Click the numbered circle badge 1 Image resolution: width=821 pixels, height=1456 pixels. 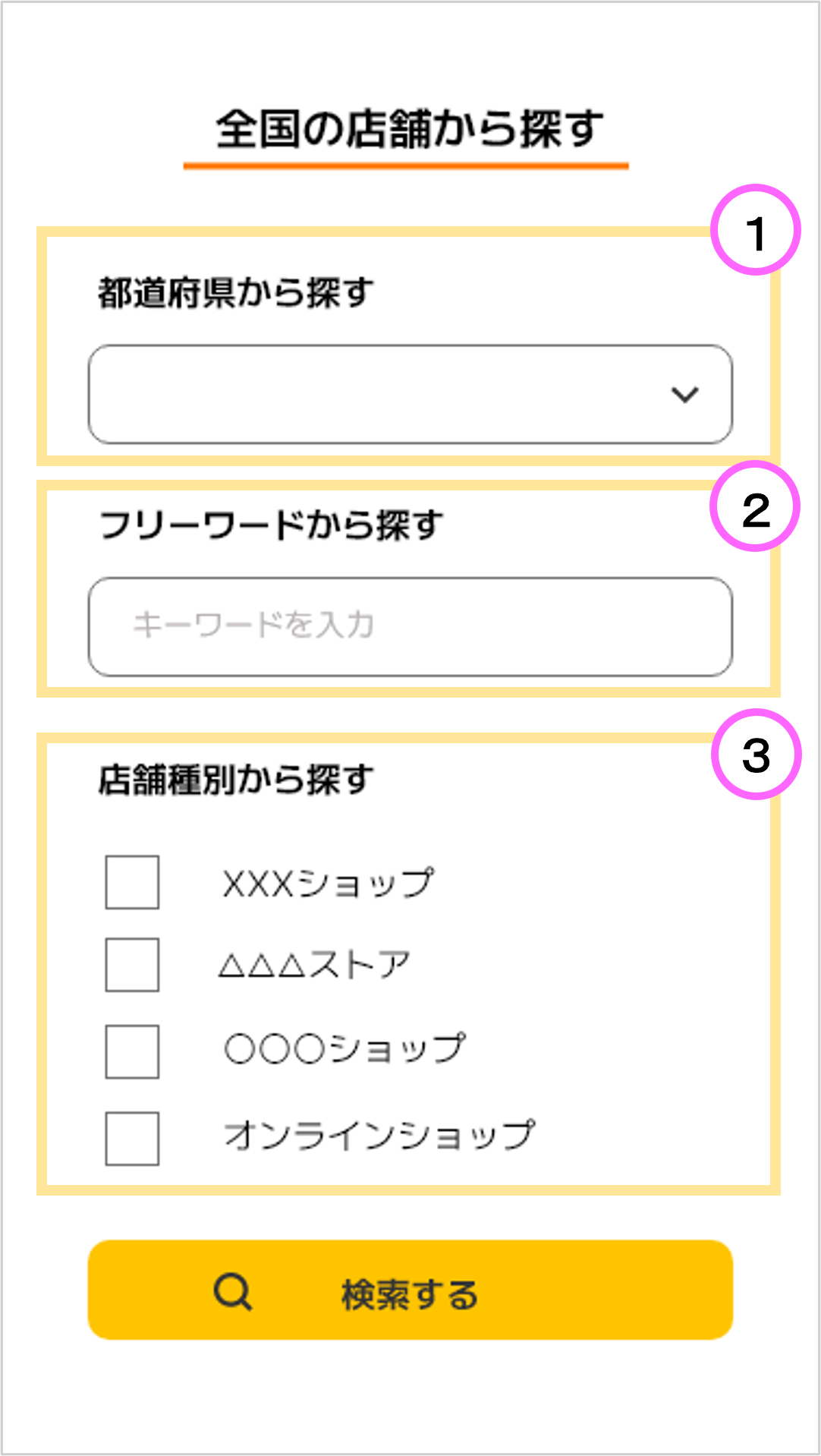pos(755,230)
